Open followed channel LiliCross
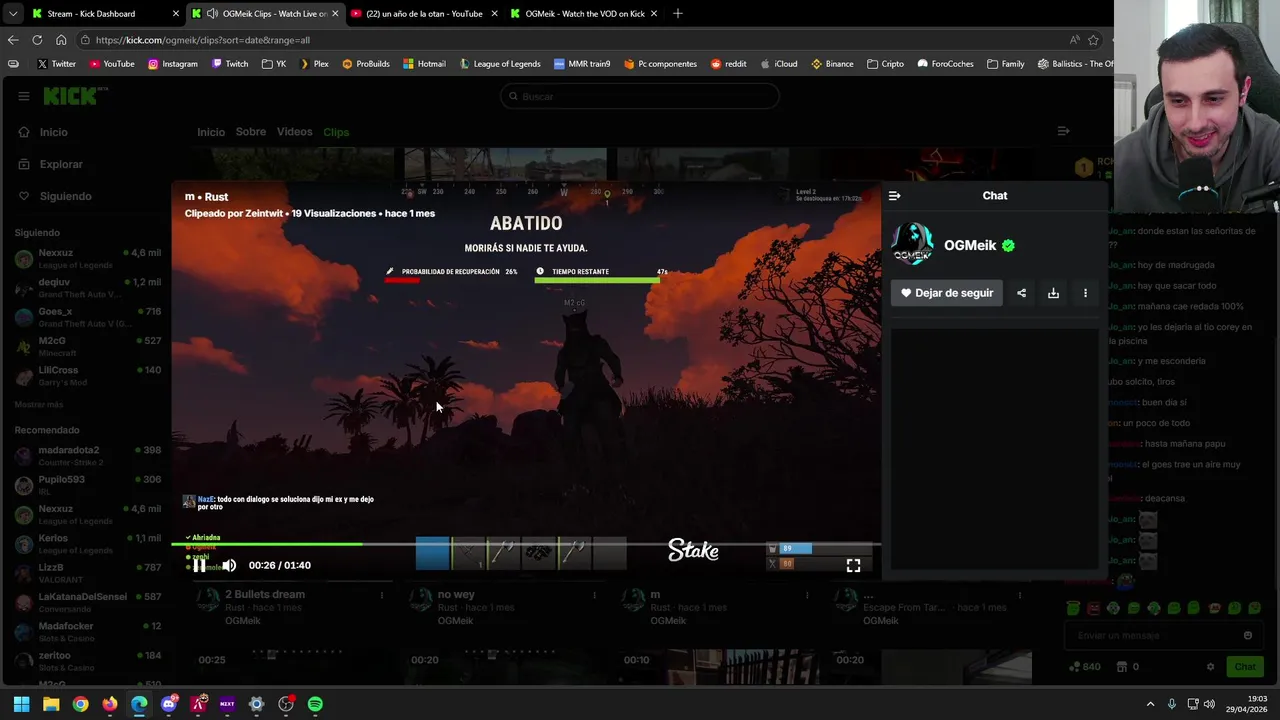The image size is (1280, 720). point(88,375)
